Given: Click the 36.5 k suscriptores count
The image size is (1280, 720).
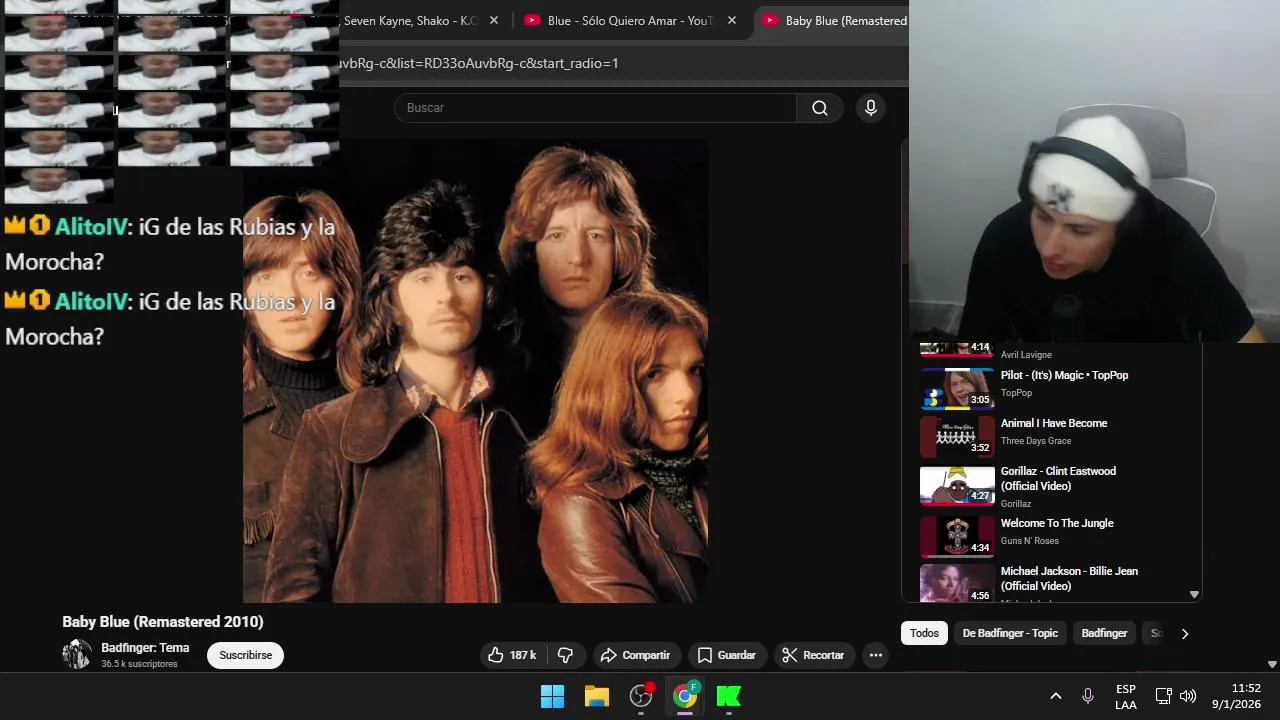Looking at the screenshot, I should click(x=139, y=664).
